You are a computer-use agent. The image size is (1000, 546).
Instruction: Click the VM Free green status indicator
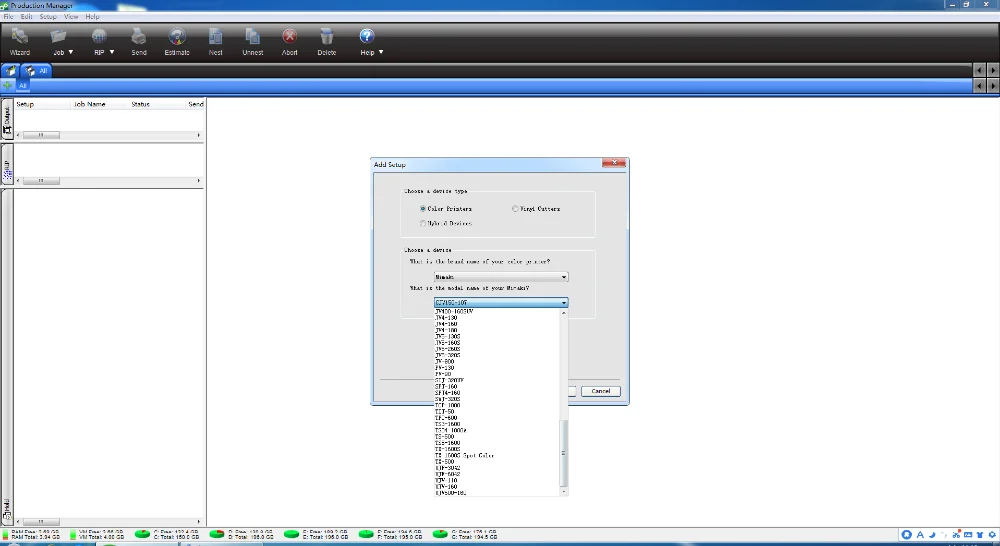[x=73, y=534]
